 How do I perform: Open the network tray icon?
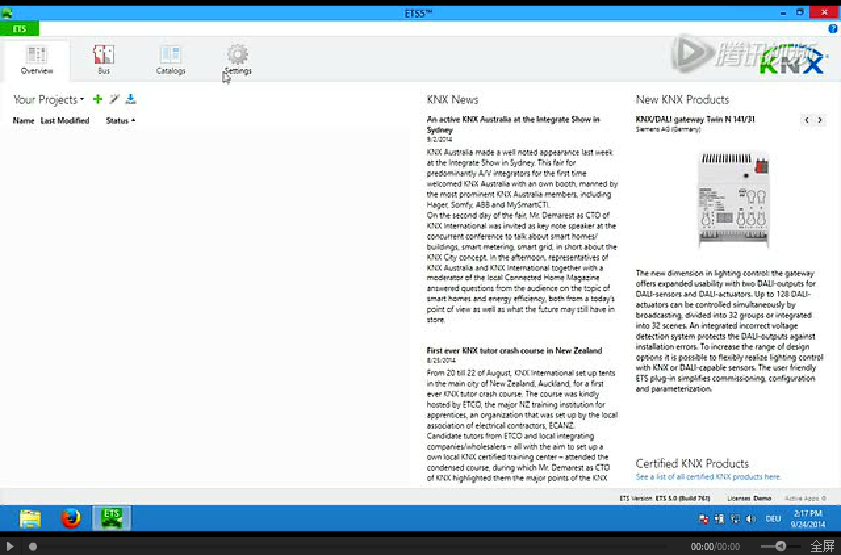pos(735,519)
